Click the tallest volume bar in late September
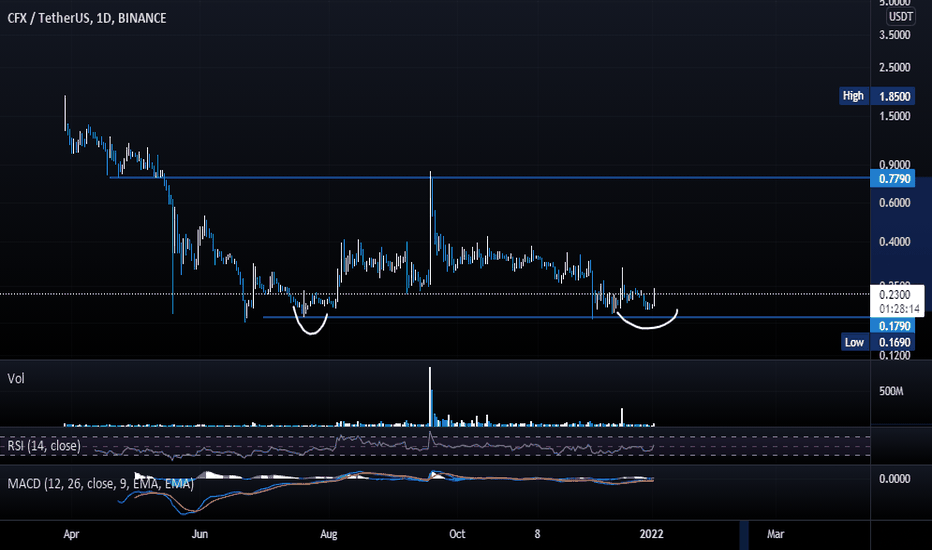 430,397
